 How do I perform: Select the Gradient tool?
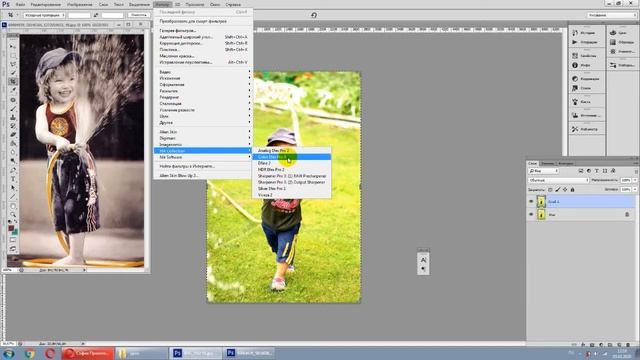pos(13,143)
